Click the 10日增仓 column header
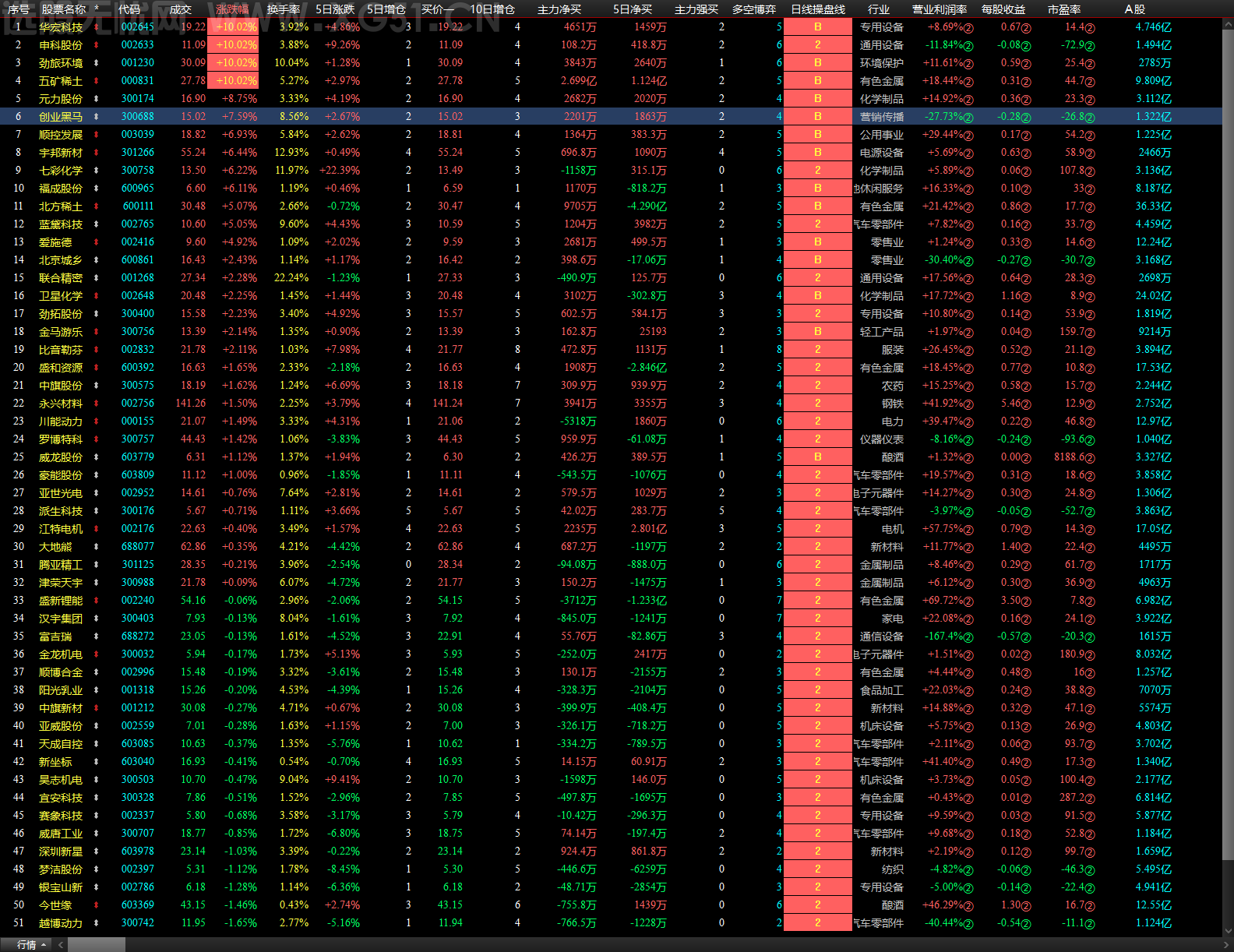 click(x=492, y=9)
